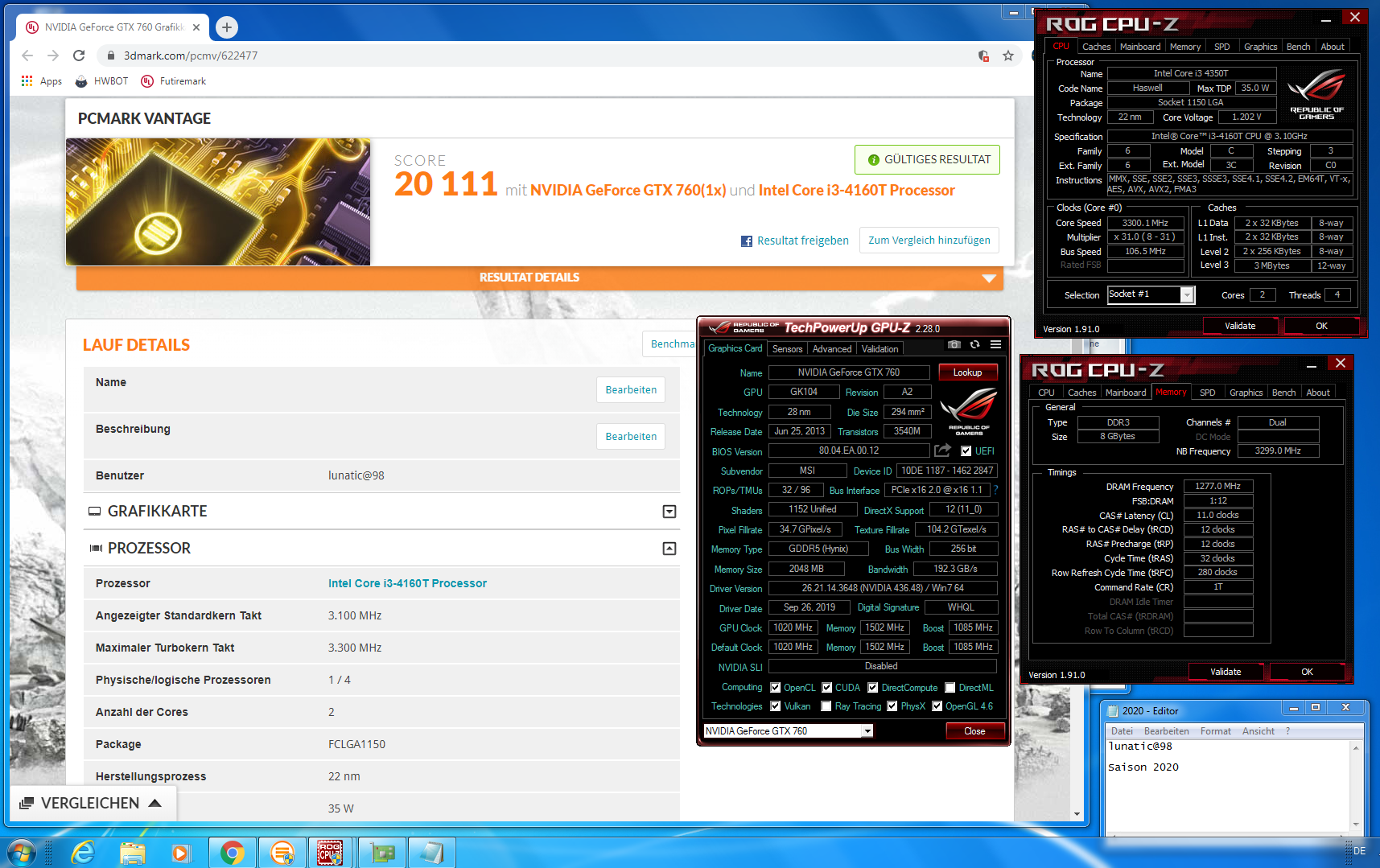The width and height of the screenshot is (1380, 868).
Task: Open Chrome from the taskbar
Action: 233,853
